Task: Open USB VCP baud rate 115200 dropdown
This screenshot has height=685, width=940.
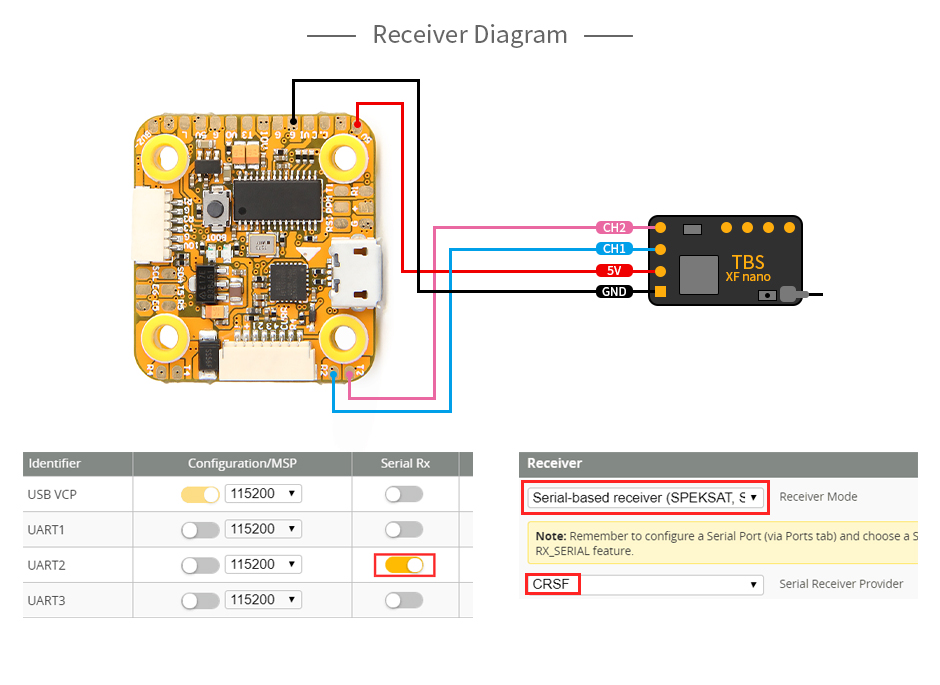Action: pos(263,494)
